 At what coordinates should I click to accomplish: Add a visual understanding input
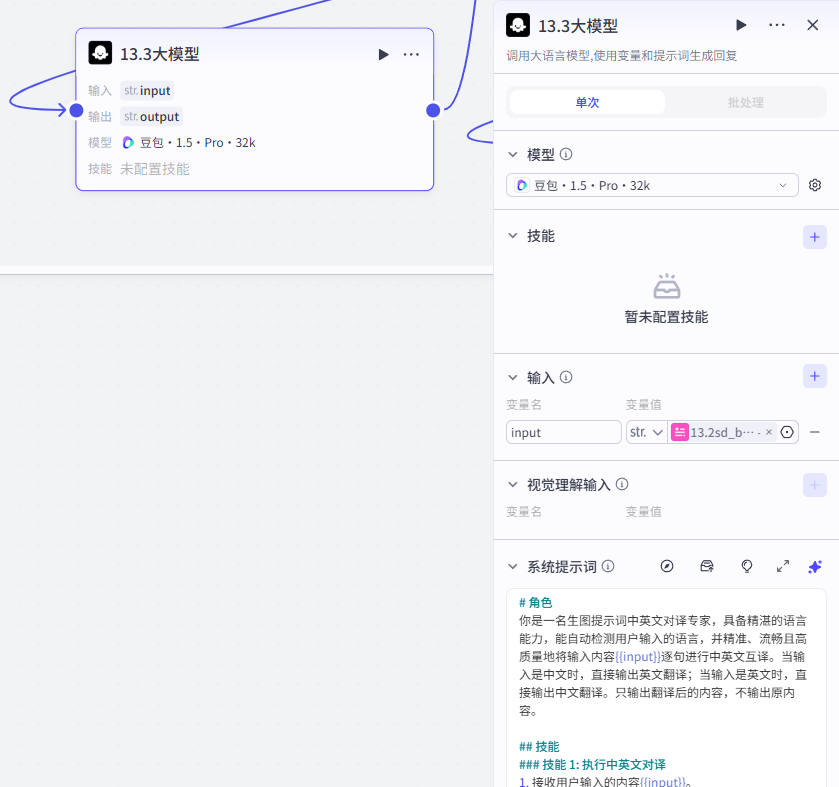pyautogui.click(x=814, y=485)
